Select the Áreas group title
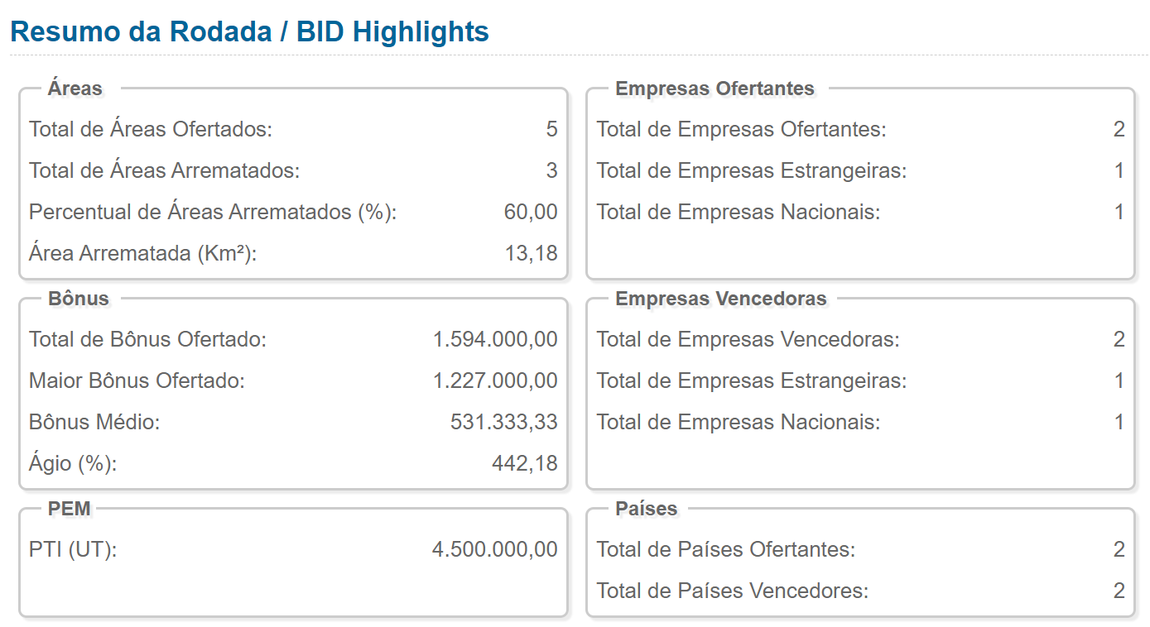The width and height of the screenshot is (1150, 627). (75, 88)
